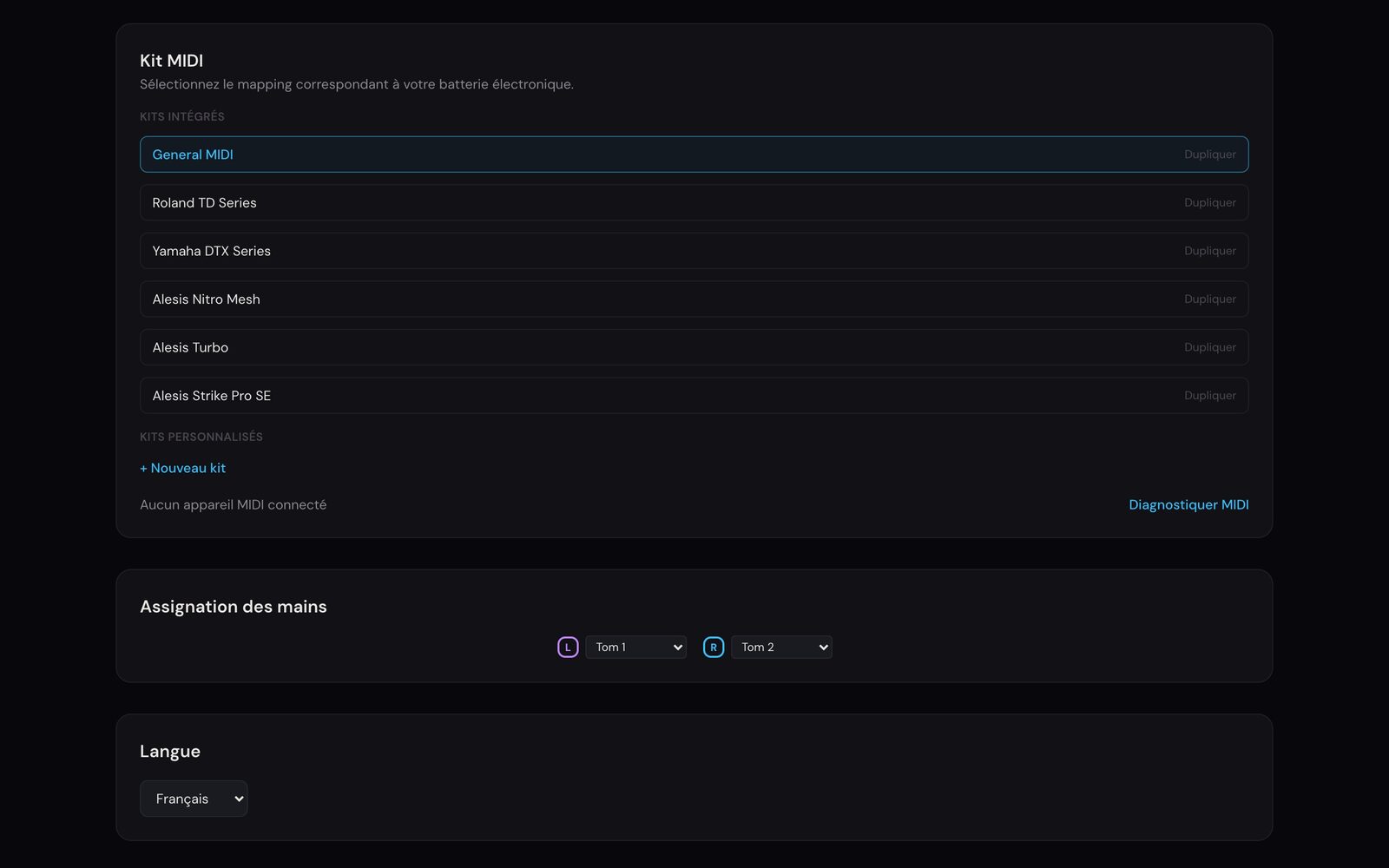Click the blue R hand badge
Image resolution: width=1389 pixels, height=868 pixels.
pos(714,647)
